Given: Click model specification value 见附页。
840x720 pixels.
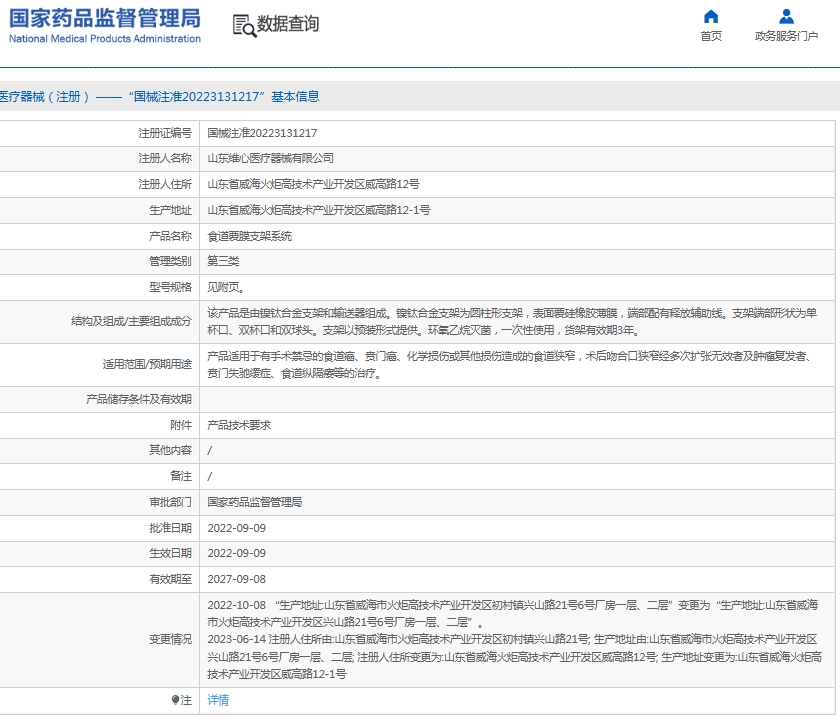Looking at the screenshot, I should coord(226,288).
